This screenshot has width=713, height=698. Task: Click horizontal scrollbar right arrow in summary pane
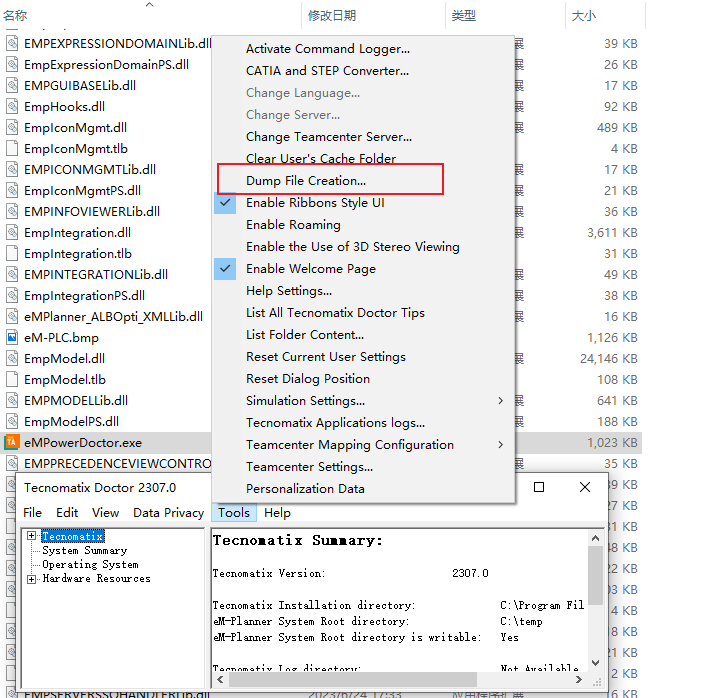coord(578,680)
